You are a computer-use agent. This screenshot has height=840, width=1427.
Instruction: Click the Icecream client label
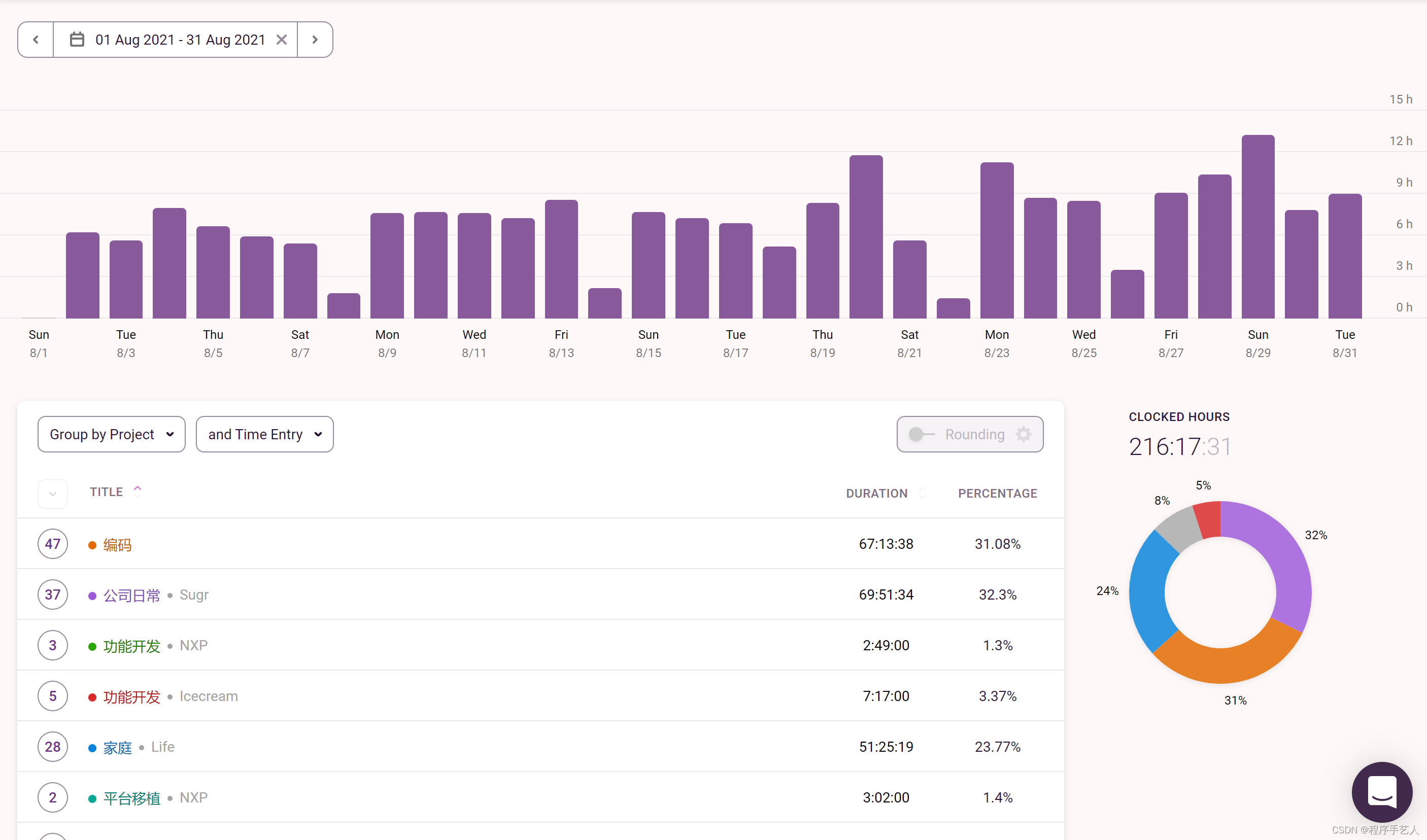coord(209,696)
